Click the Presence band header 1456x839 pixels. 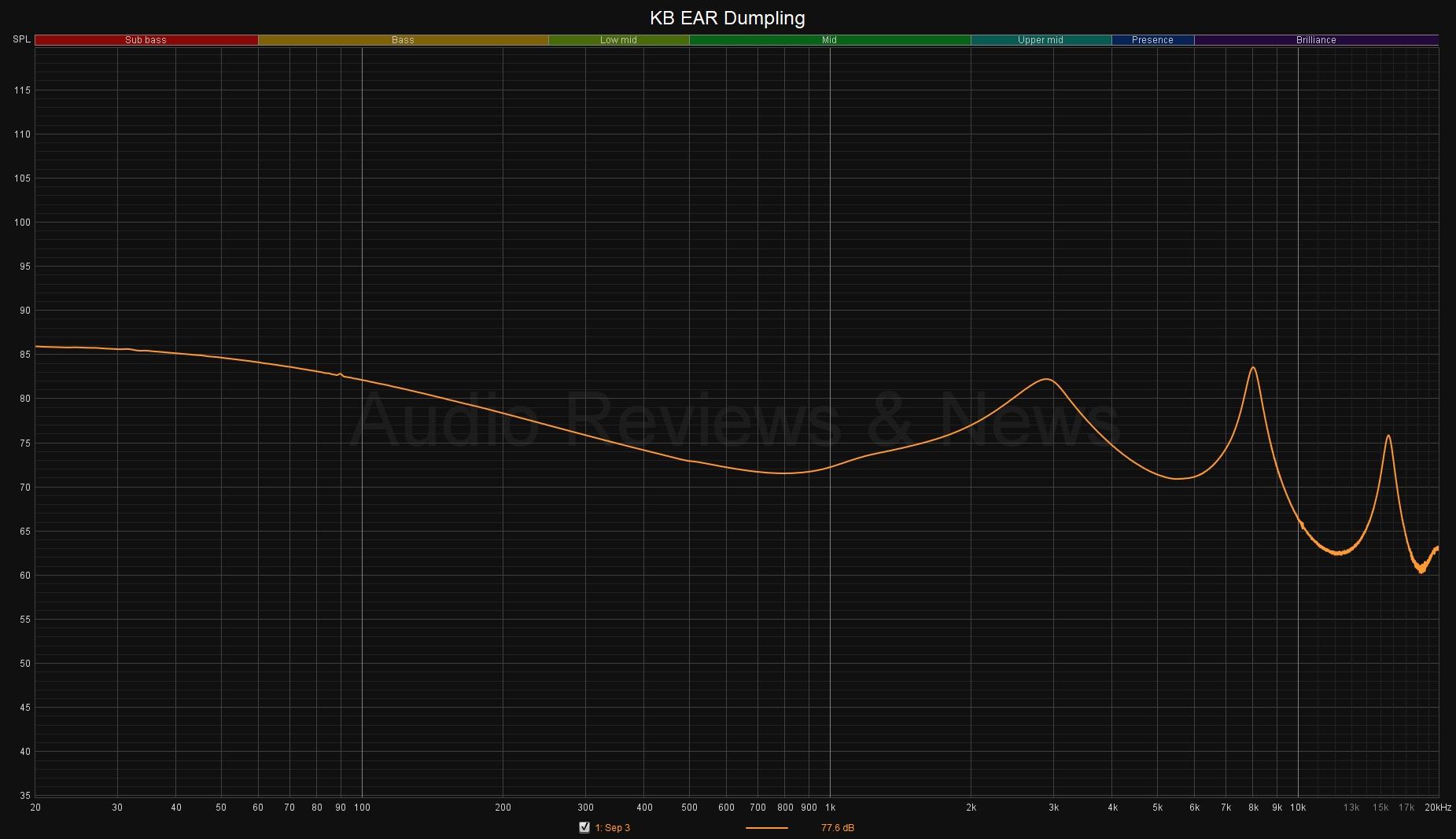pyautogui.click(x=1152, y=40)
